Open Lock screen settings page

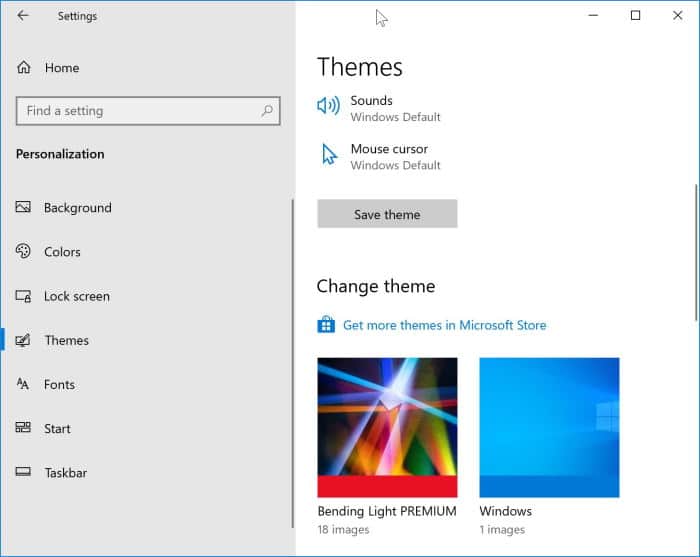tap(77, 296)
